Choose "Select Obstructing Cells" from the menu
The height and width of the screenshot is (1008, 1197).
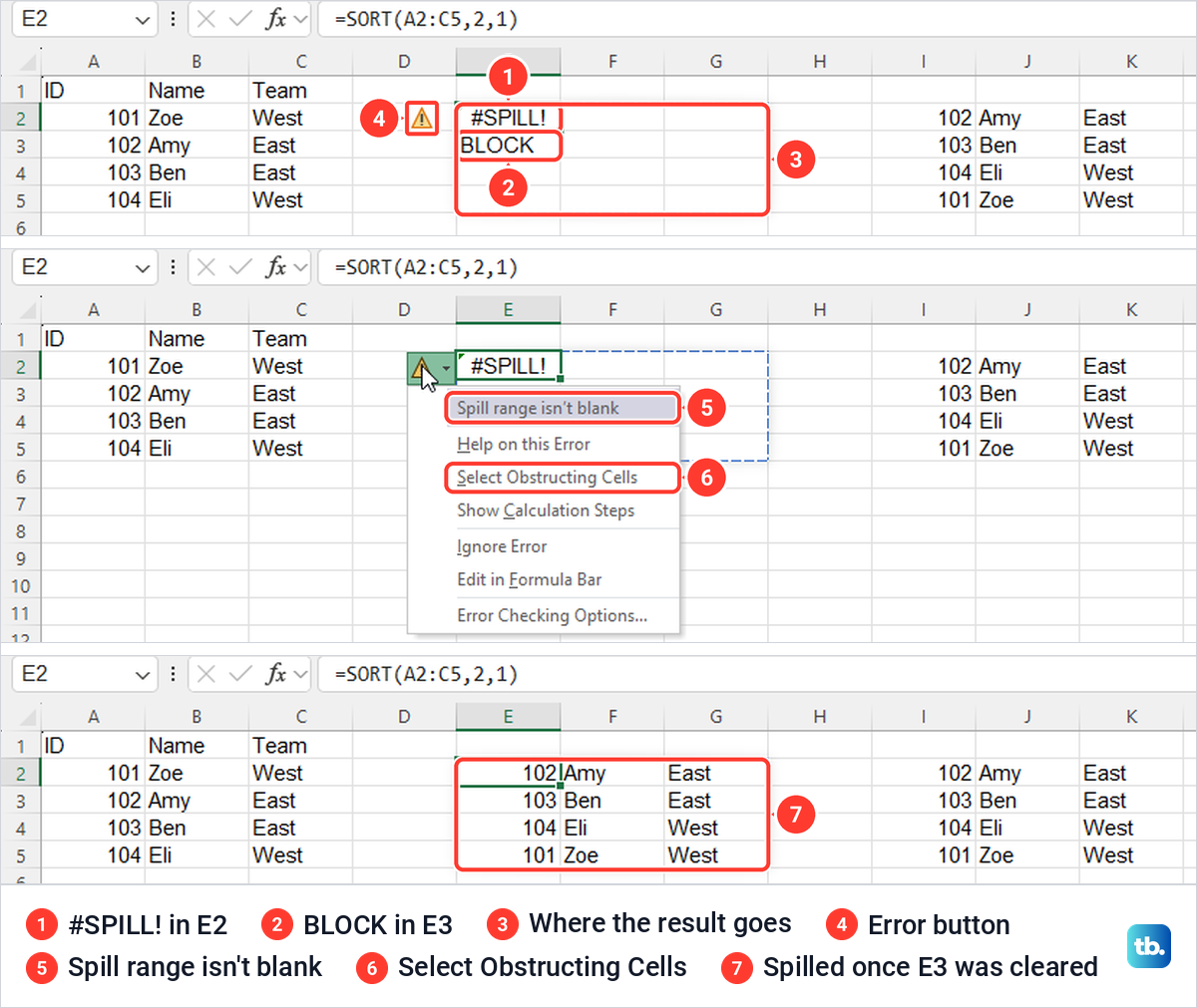(562, 478)
